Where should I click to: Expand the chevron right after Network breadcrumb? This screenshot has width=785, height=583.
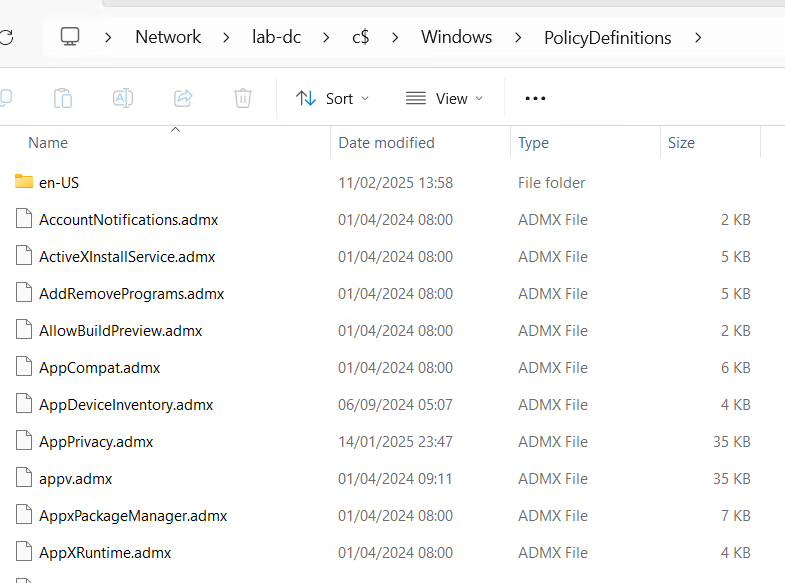[x=227, y=38]
